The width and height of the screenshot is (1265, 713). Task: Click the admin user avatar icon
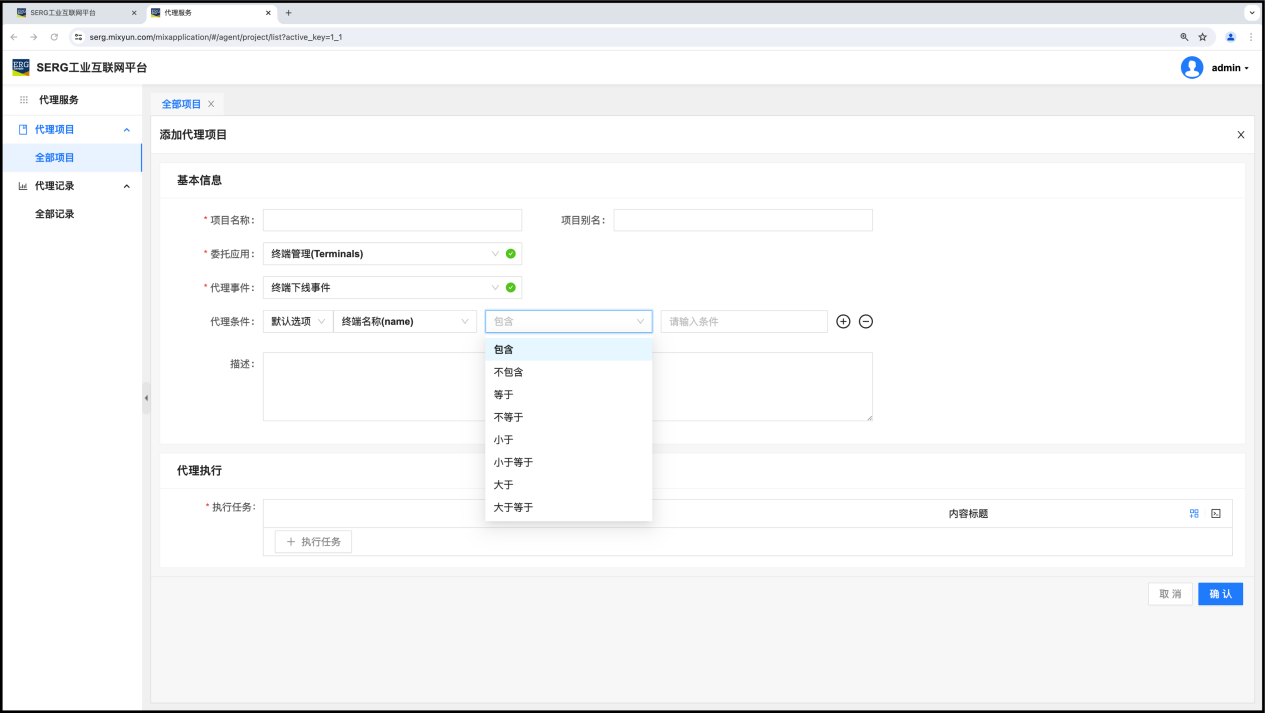tap(1192, 68)
